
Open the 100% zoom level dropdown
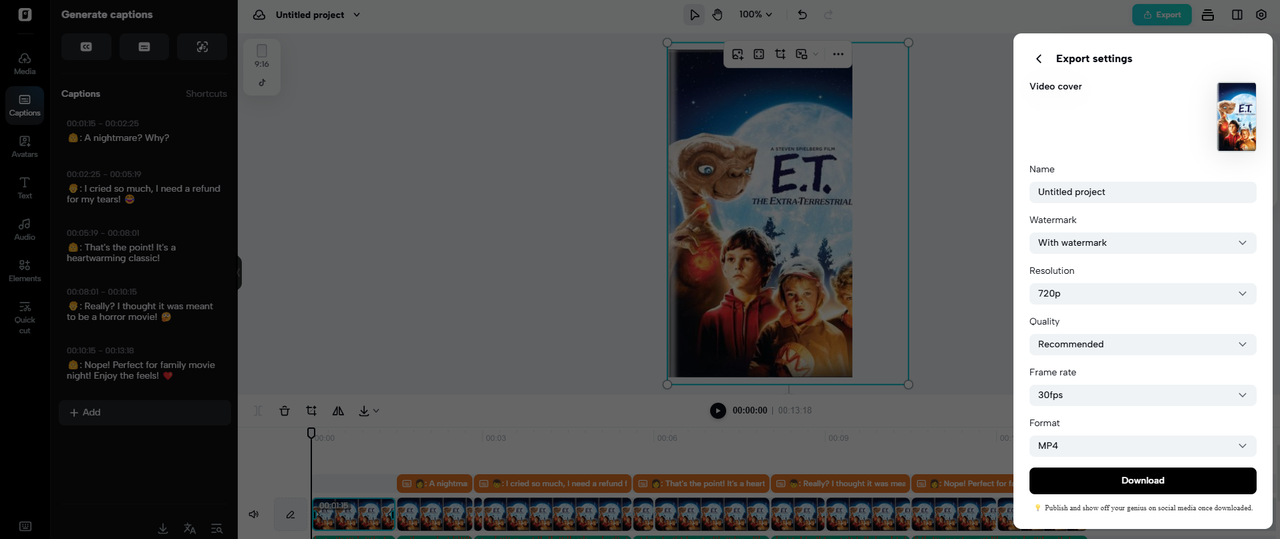[756, 15]
